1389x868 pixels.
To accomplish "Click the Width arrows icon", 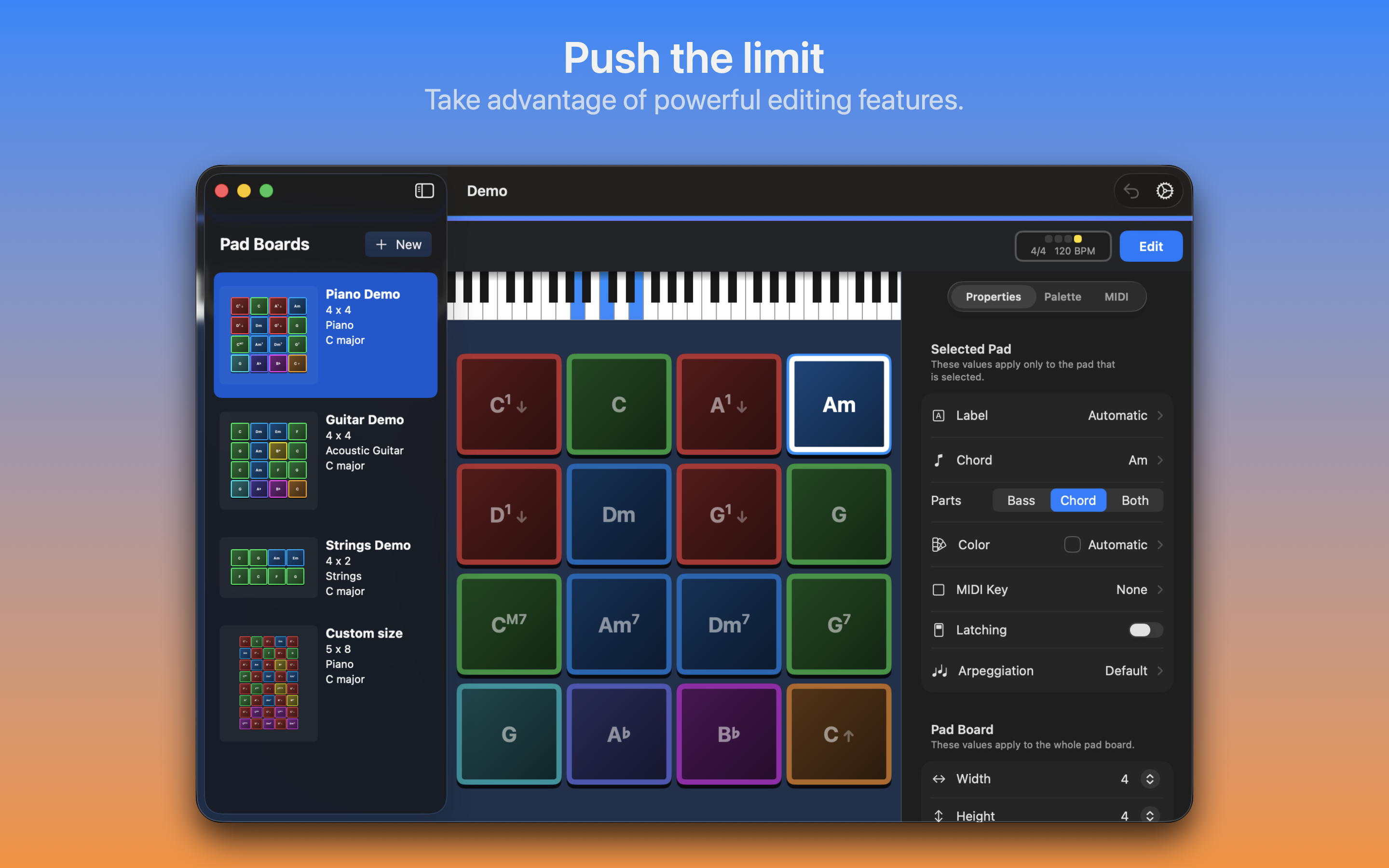I will (x=939, y=779).
